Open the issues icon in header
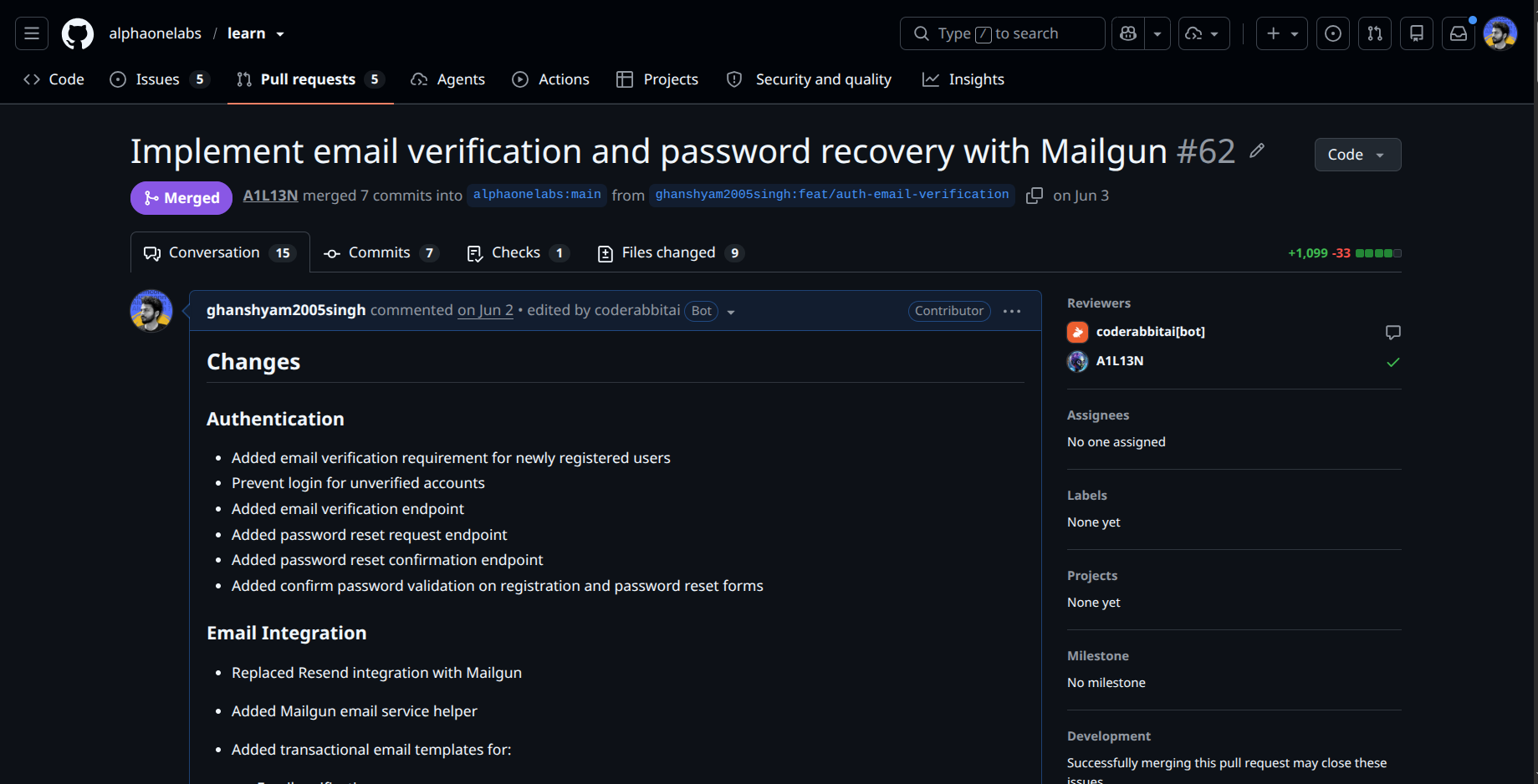1538x784 pixels. [1333, 33]
